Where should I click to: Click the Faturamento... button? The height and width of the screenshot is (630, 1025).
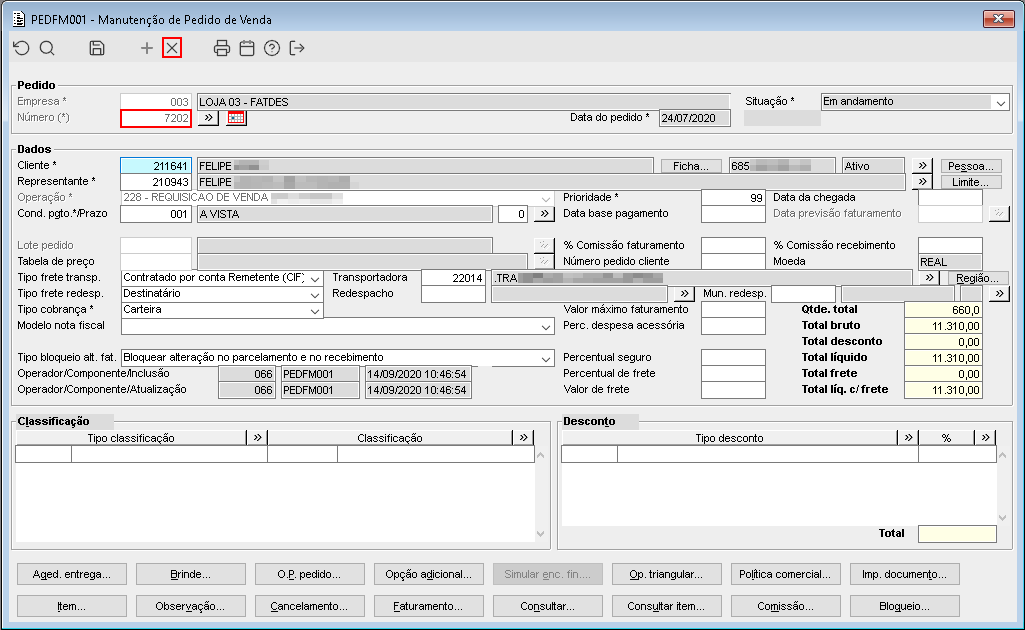pyautogui.click(x=429, y=606)
